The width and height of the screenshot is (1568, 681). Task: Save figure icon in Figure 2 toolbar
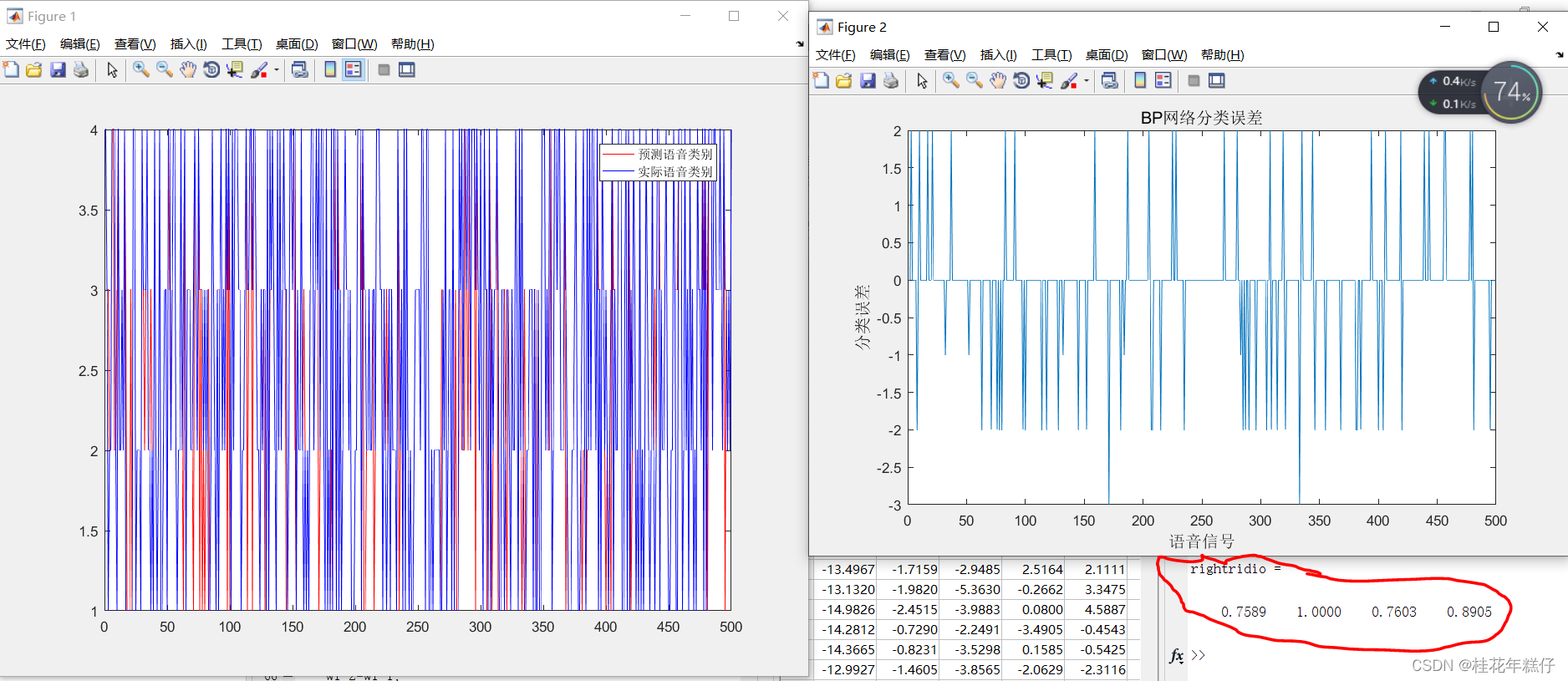click(868, 80)
